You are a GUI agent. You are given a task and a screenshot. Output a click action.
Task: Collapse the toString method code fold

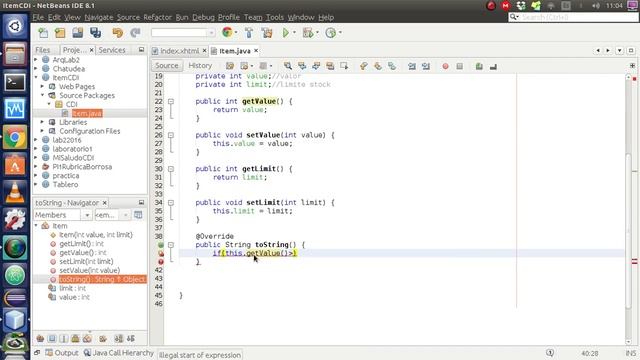171,245
